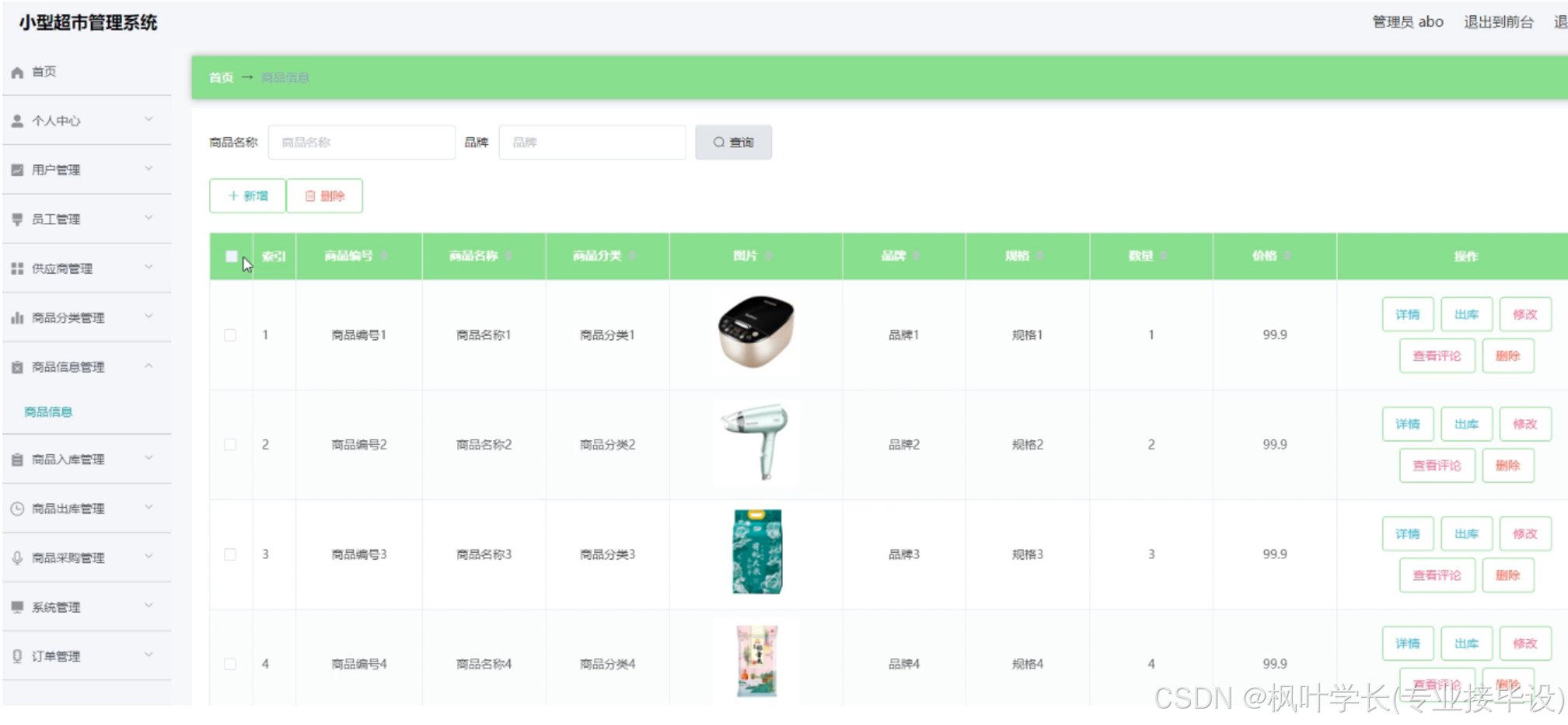Expand the 商品采购管理 chevron
Screen dimensions: 1568x725
(x=148, y=556)
